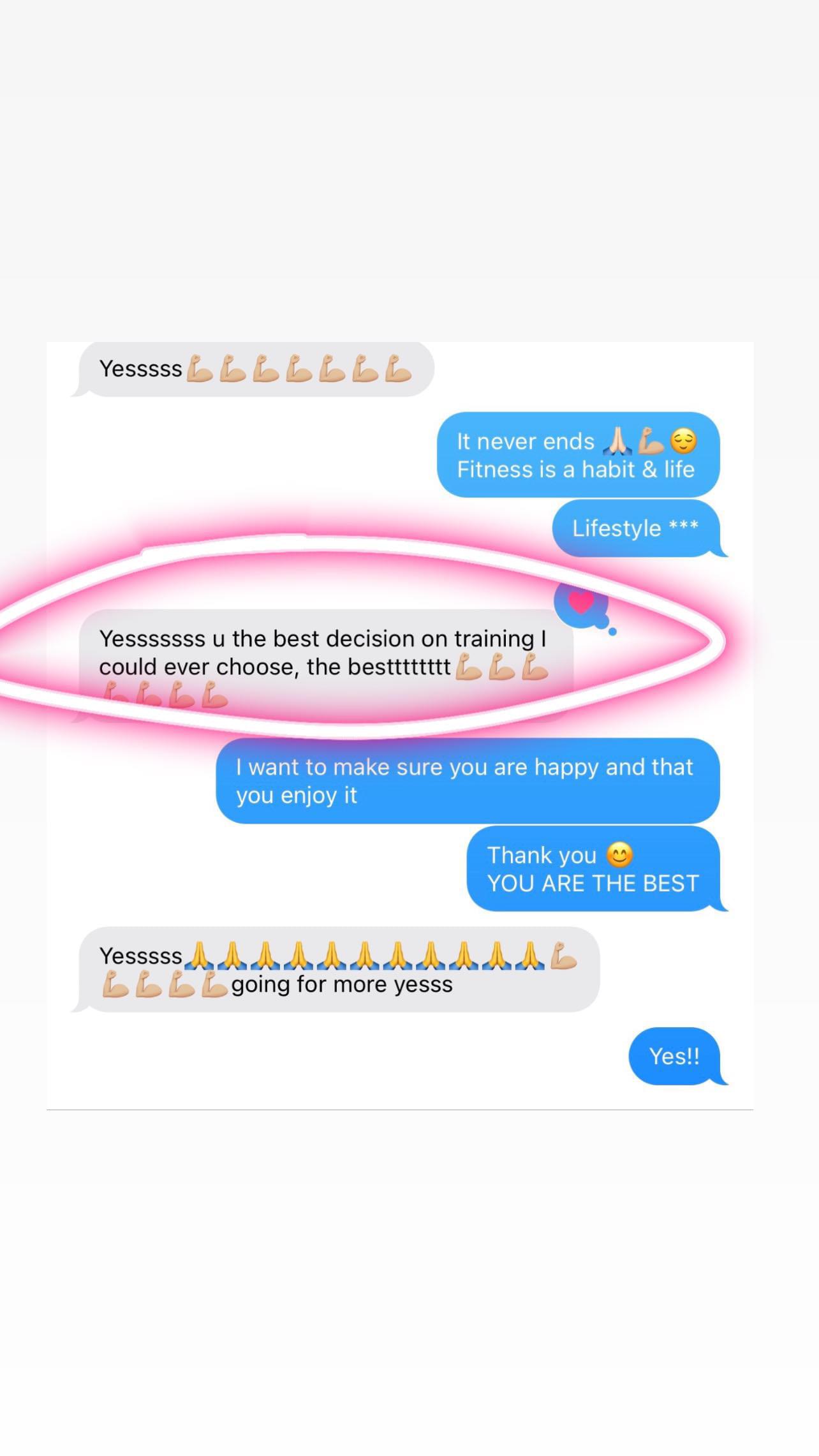Viewport: 819px width, 1456px height.
Task: Select the "It never ends" blue message
Action: (578, 455)
